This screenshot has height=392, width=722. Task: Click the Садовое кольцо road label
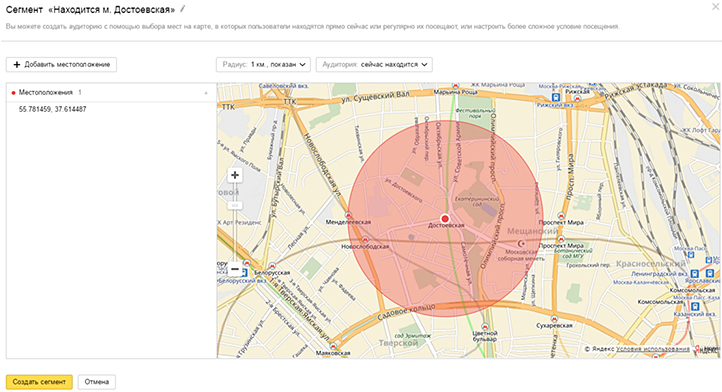tap(407, 312)
